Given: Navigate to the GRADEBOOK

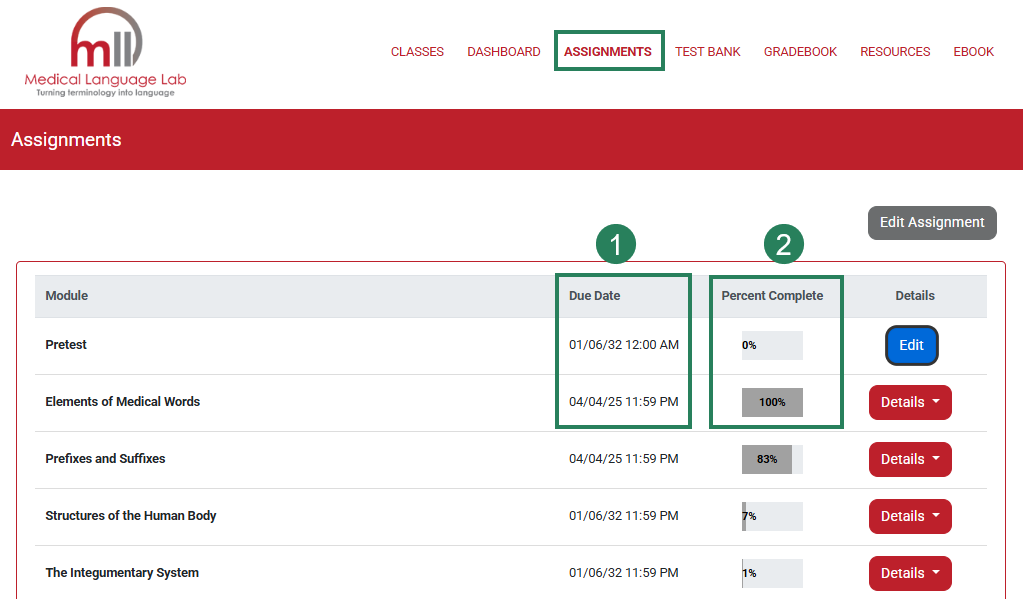Looking at the screenshot, I should tap(800, 51).
